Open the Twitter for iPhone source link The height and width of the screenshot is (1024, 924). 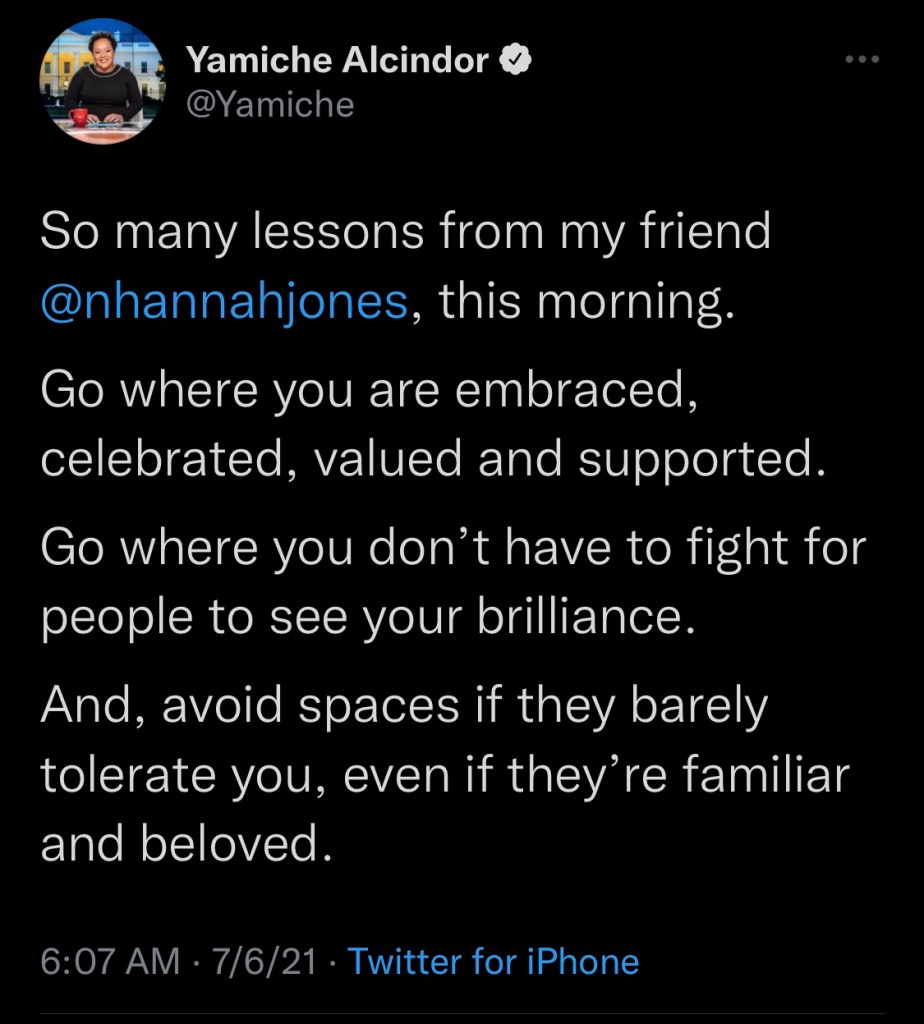493,962
